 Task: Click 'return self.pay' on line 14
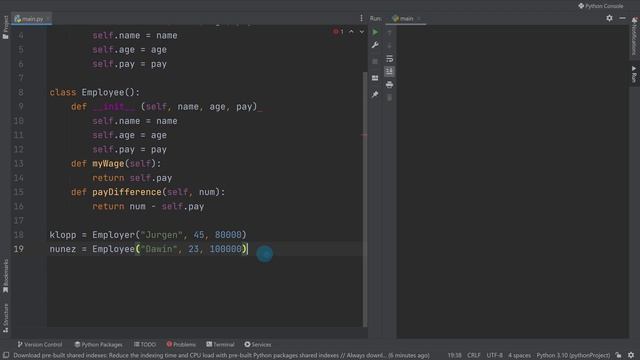tap(132, 178)
